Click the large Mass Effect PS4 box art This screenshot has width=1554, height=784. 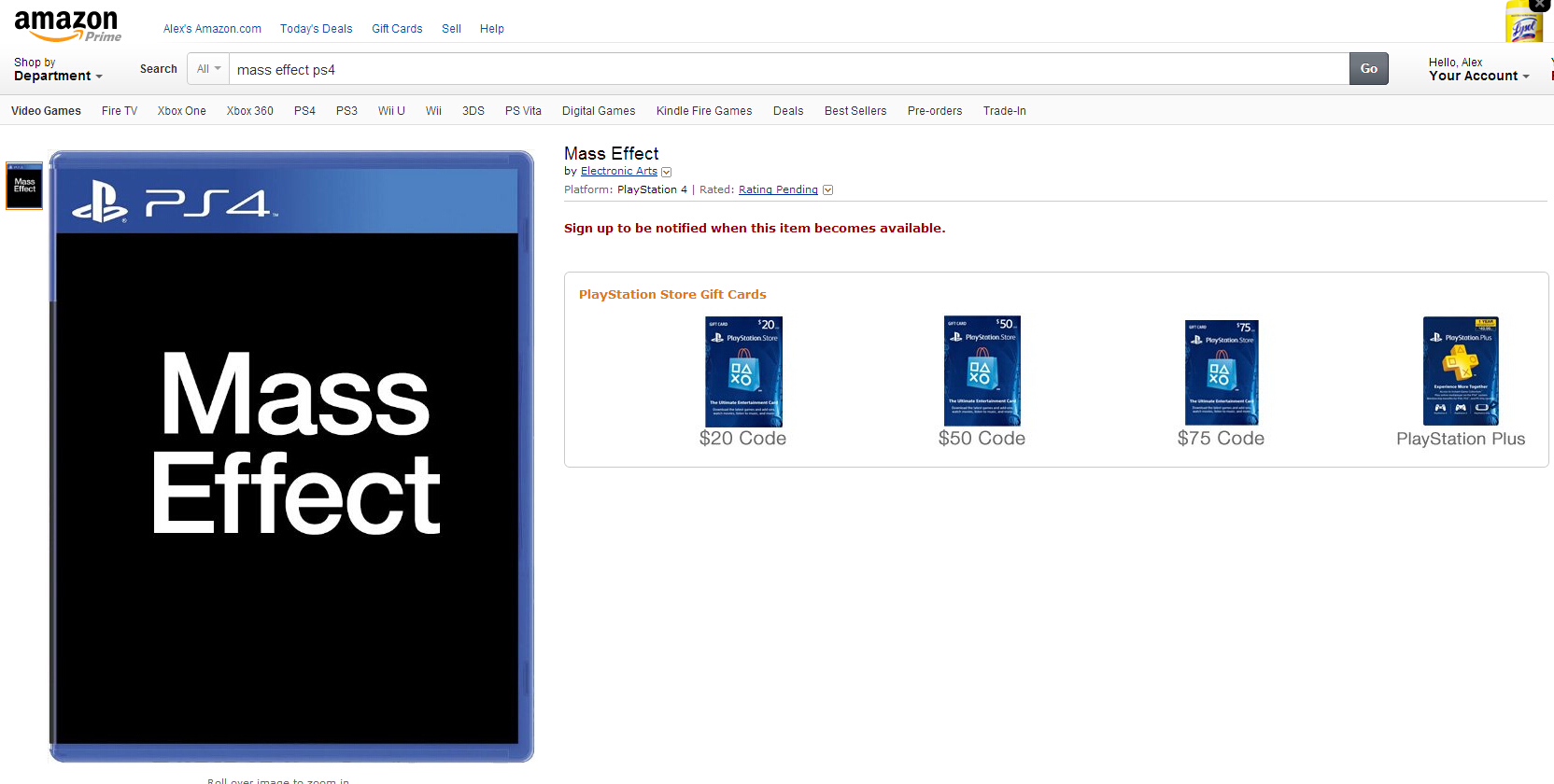click(291, 456)
